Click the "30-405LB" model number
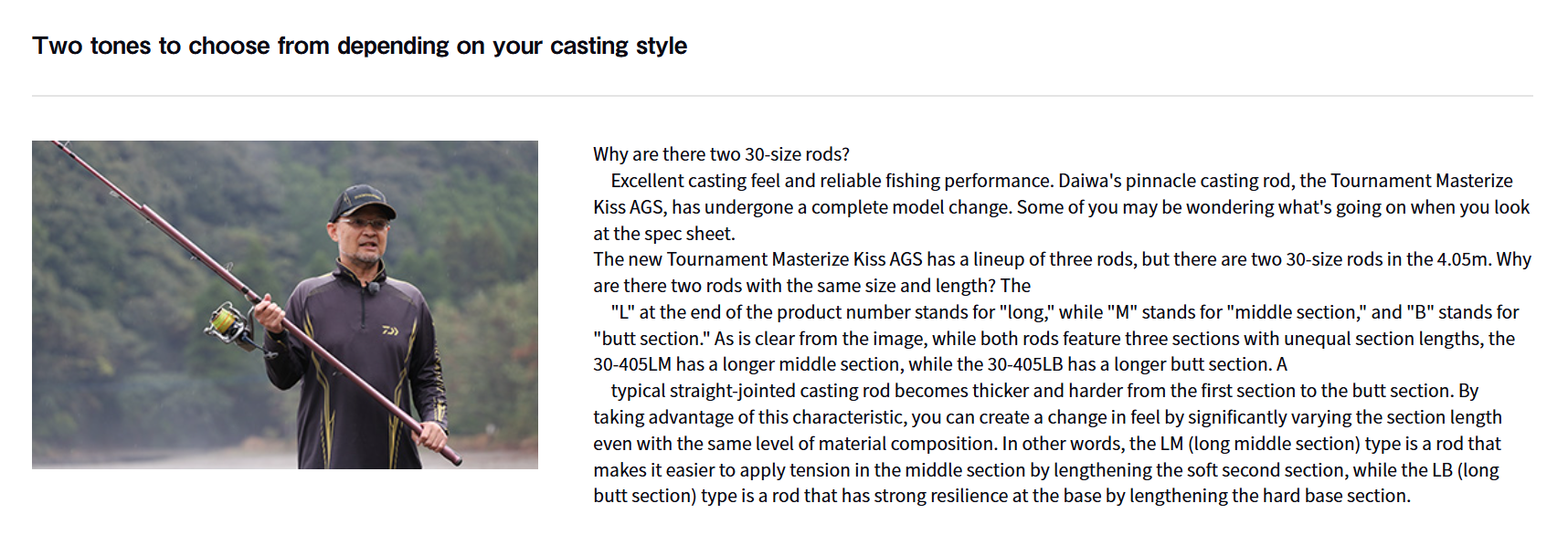Screen dimensions: 1568x535 [x=1025, y=364]
